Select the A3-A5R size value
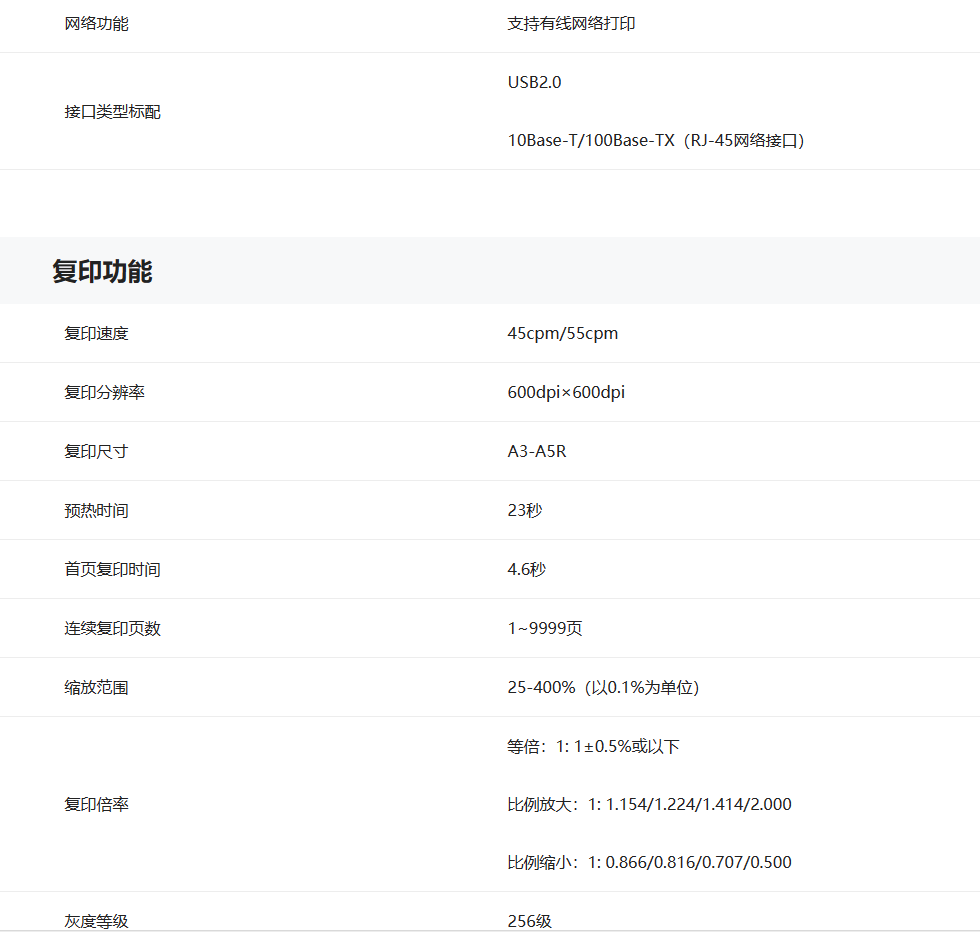 pyautogui.click(x=536, y=452)
